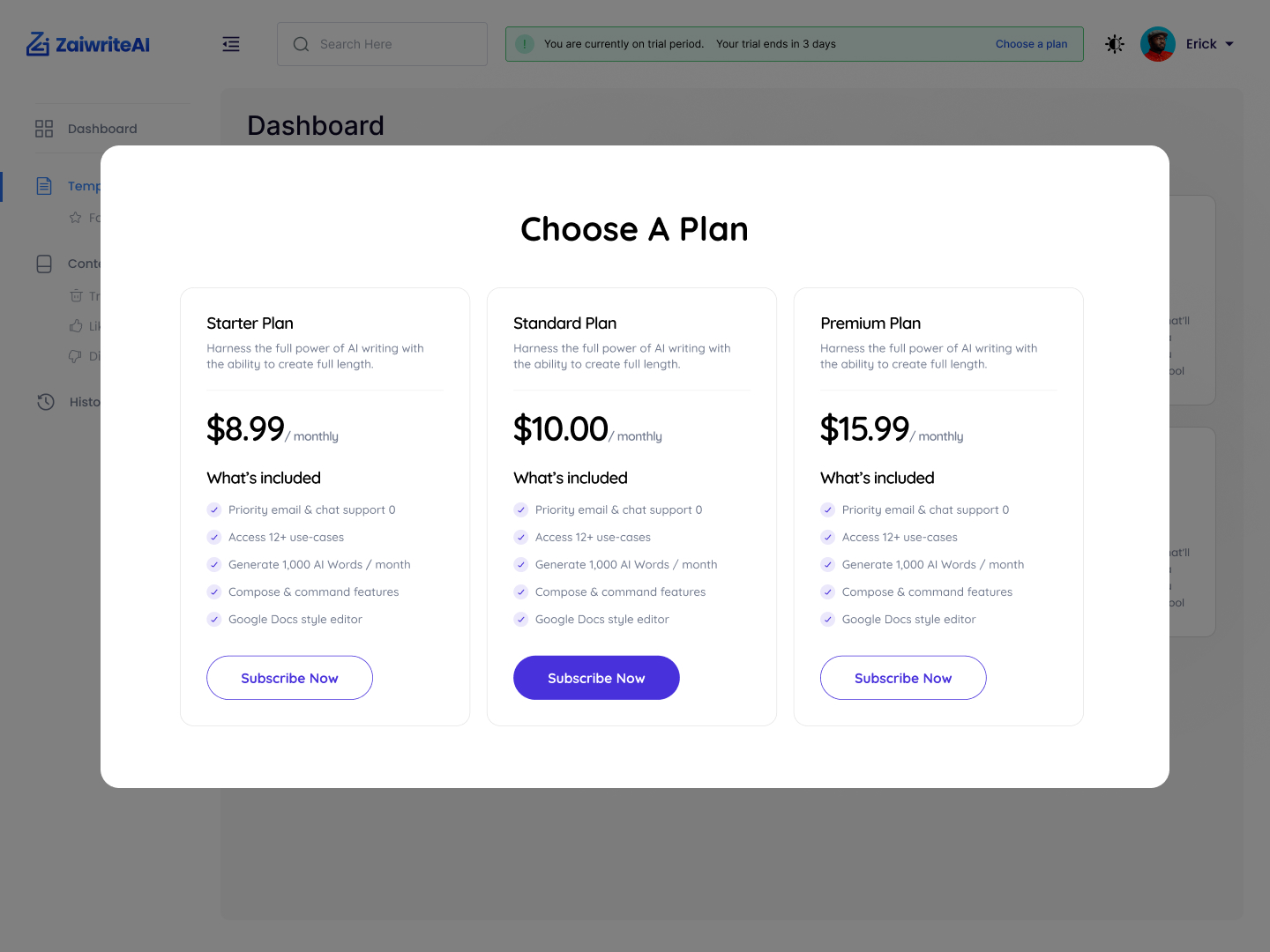This screenshot has height=952, width=1270.
Task: Click the Dashboard grid icon
Action: (x=44, y=129)
